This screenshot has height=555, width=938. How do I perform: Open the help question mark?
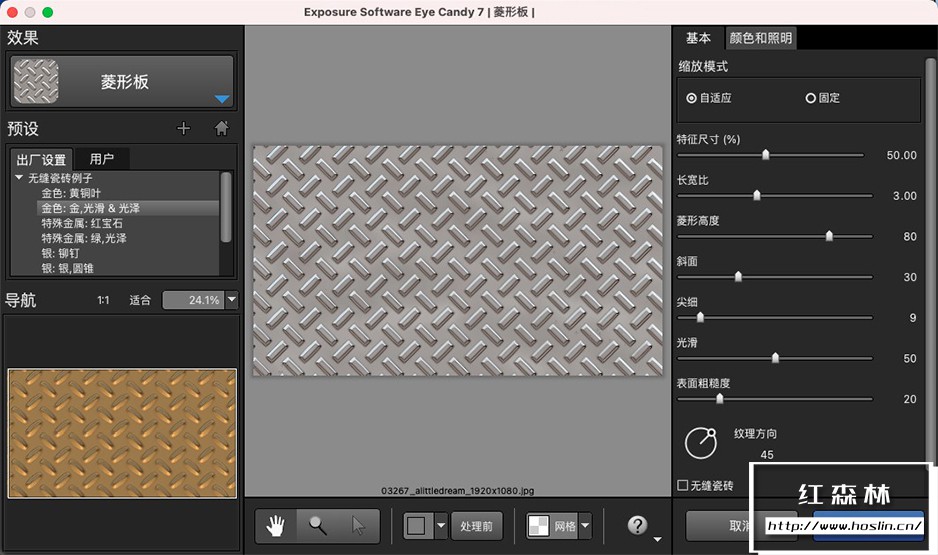[x=638, y=525]
